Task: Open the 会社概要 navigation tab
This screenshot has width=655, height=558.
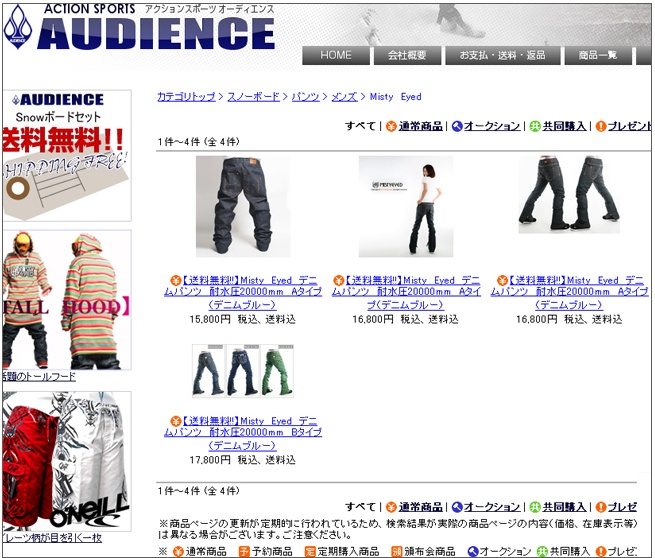Action: pyautogui.click(x=407, y=55)
